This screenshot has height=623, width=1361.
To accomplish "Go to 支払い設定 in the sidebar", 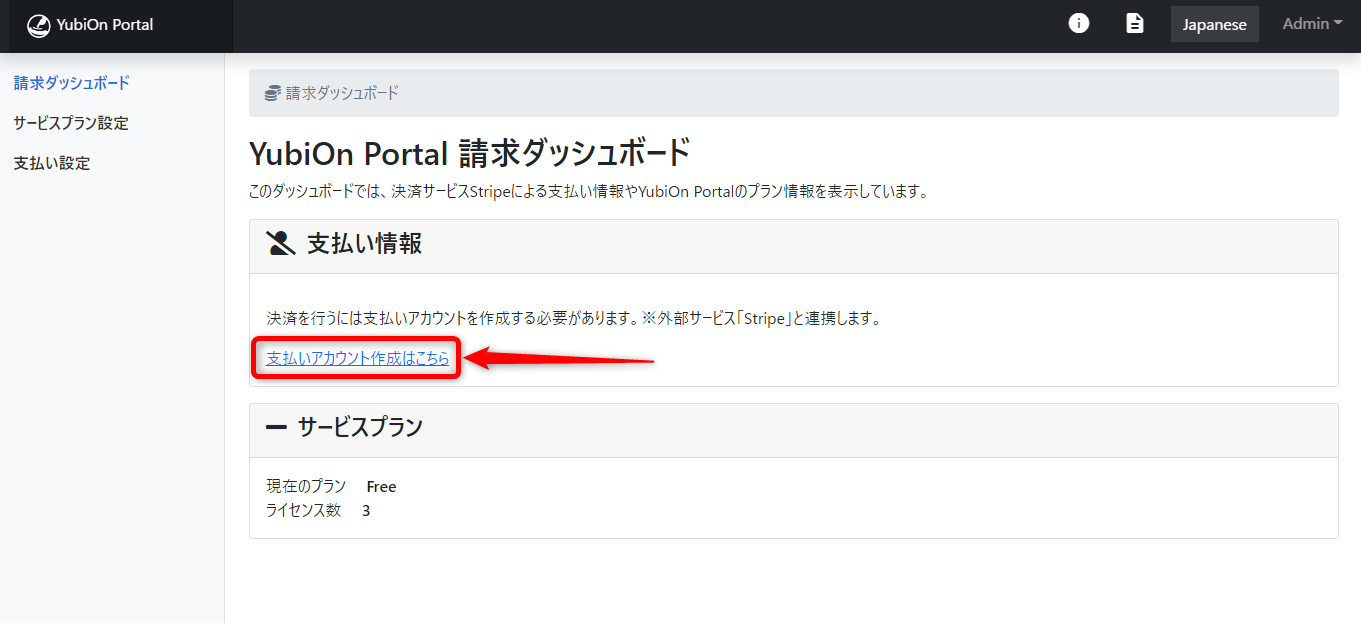I will (52, 163).
